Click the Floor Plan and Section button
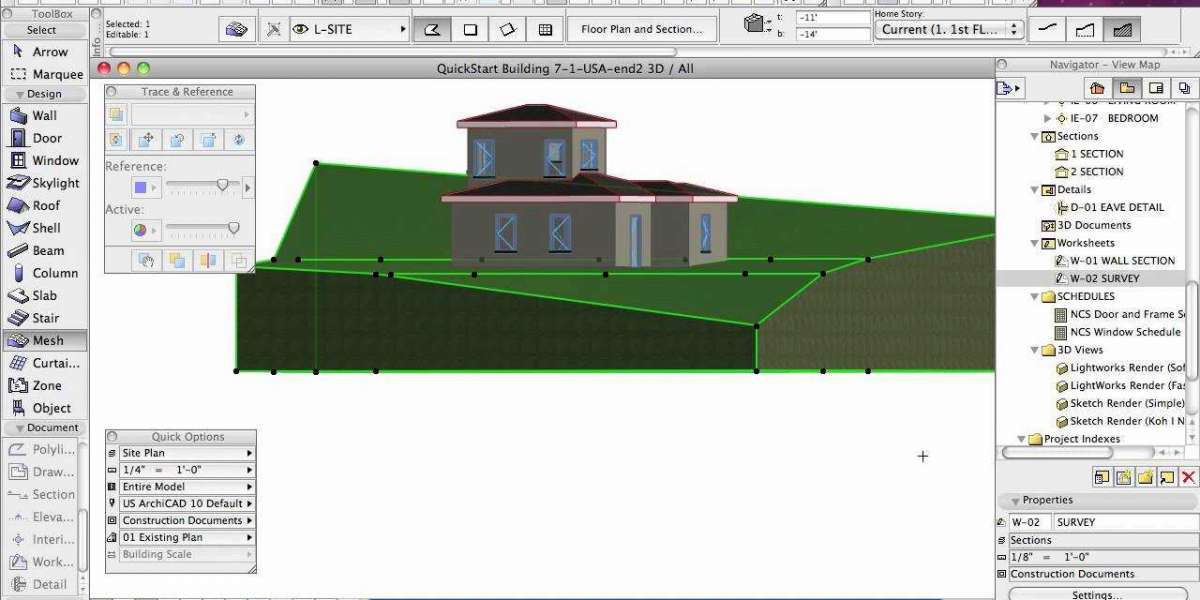The image size is (1200, 600). point(642,30)
